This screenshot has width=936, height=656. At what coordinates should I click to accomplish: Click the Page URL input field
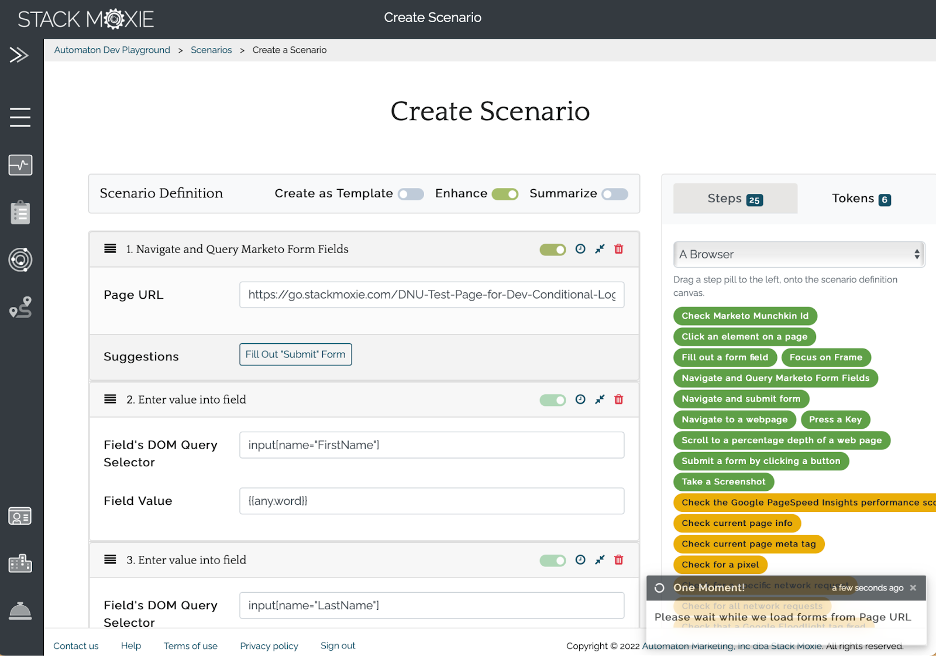pos(432,295)
